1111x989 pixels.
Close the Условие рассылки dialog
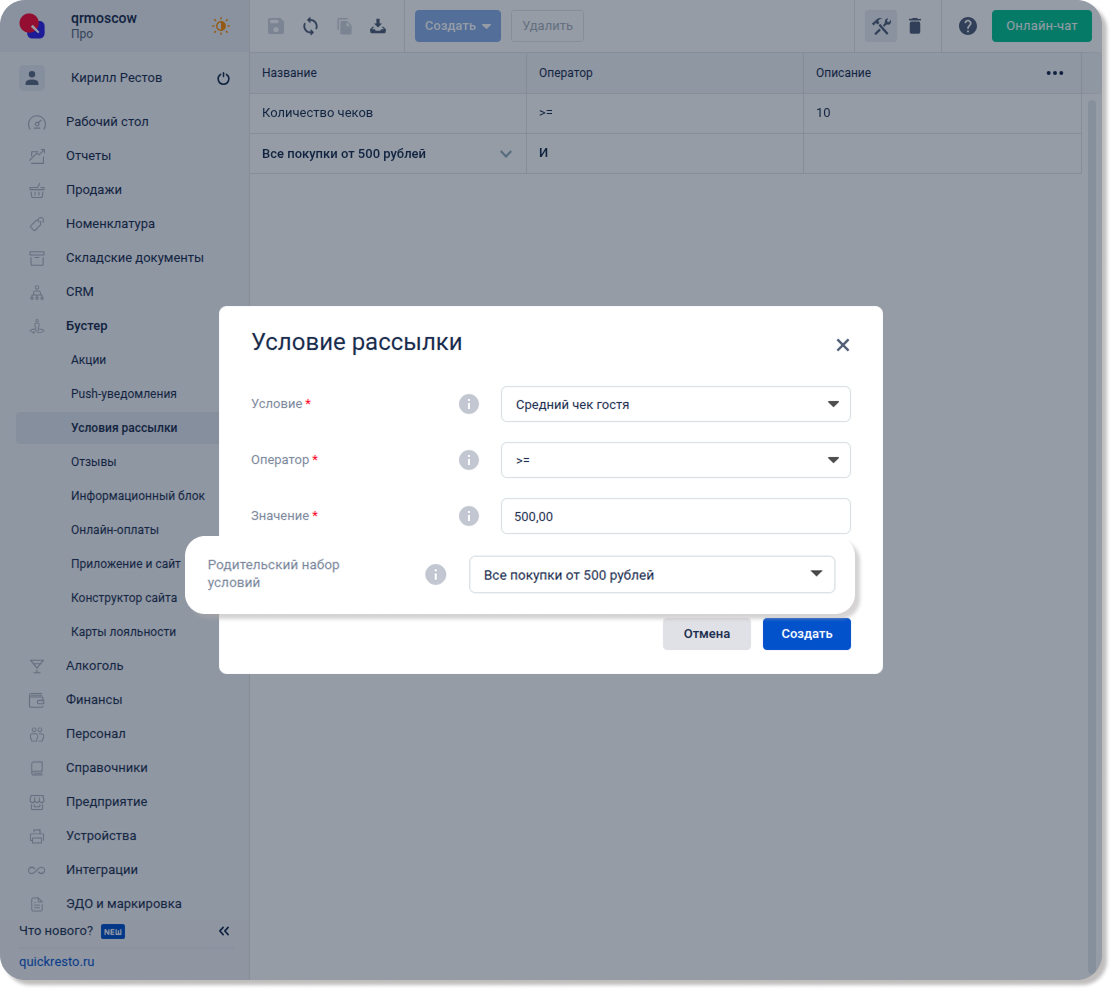click(x=842, y=345)
